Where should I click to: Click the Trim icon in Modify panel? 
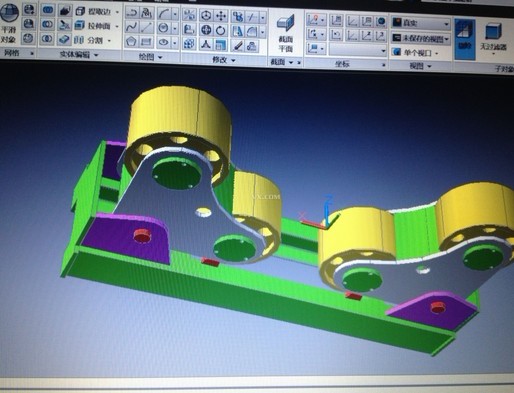pos(253,17)
